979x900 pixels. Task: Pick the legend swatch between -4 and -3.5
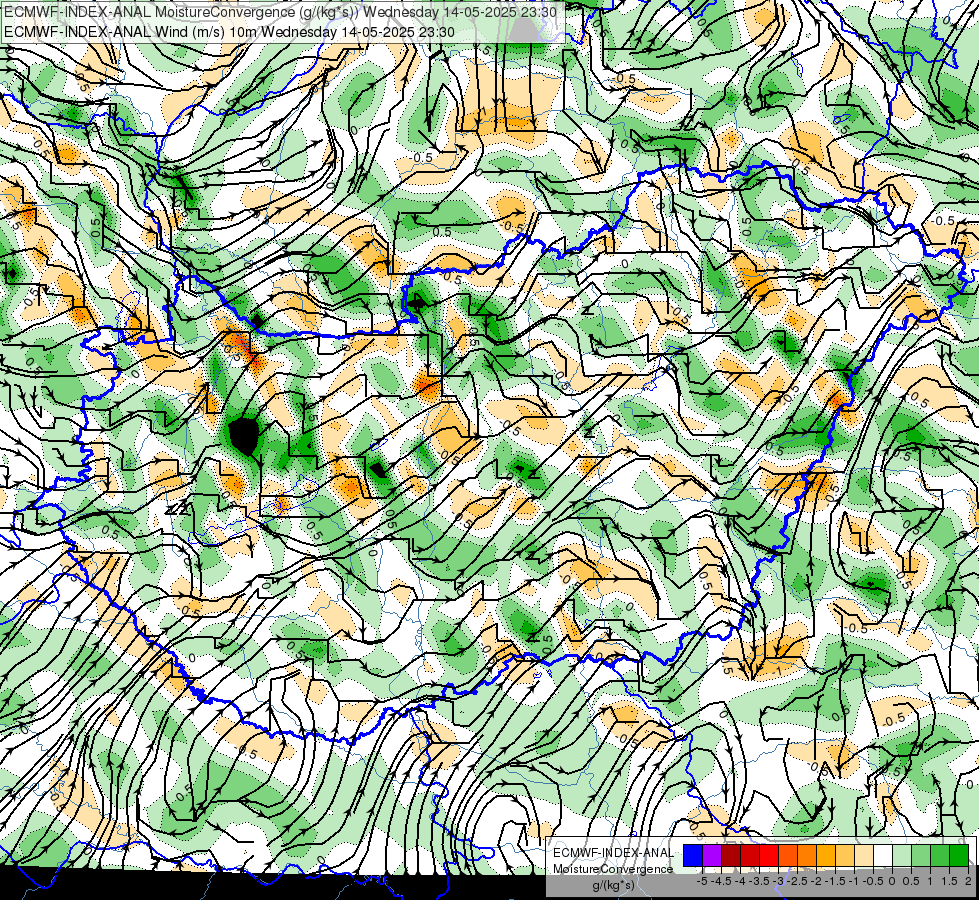[x=750, y=855]
